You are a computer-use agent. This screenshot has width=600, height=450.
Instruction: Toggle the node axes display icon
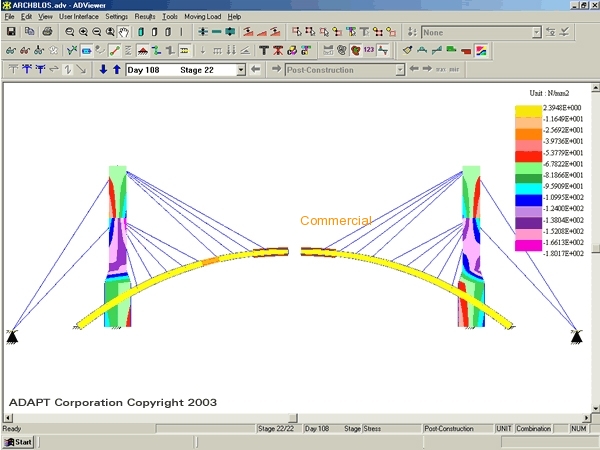(72, 50)
